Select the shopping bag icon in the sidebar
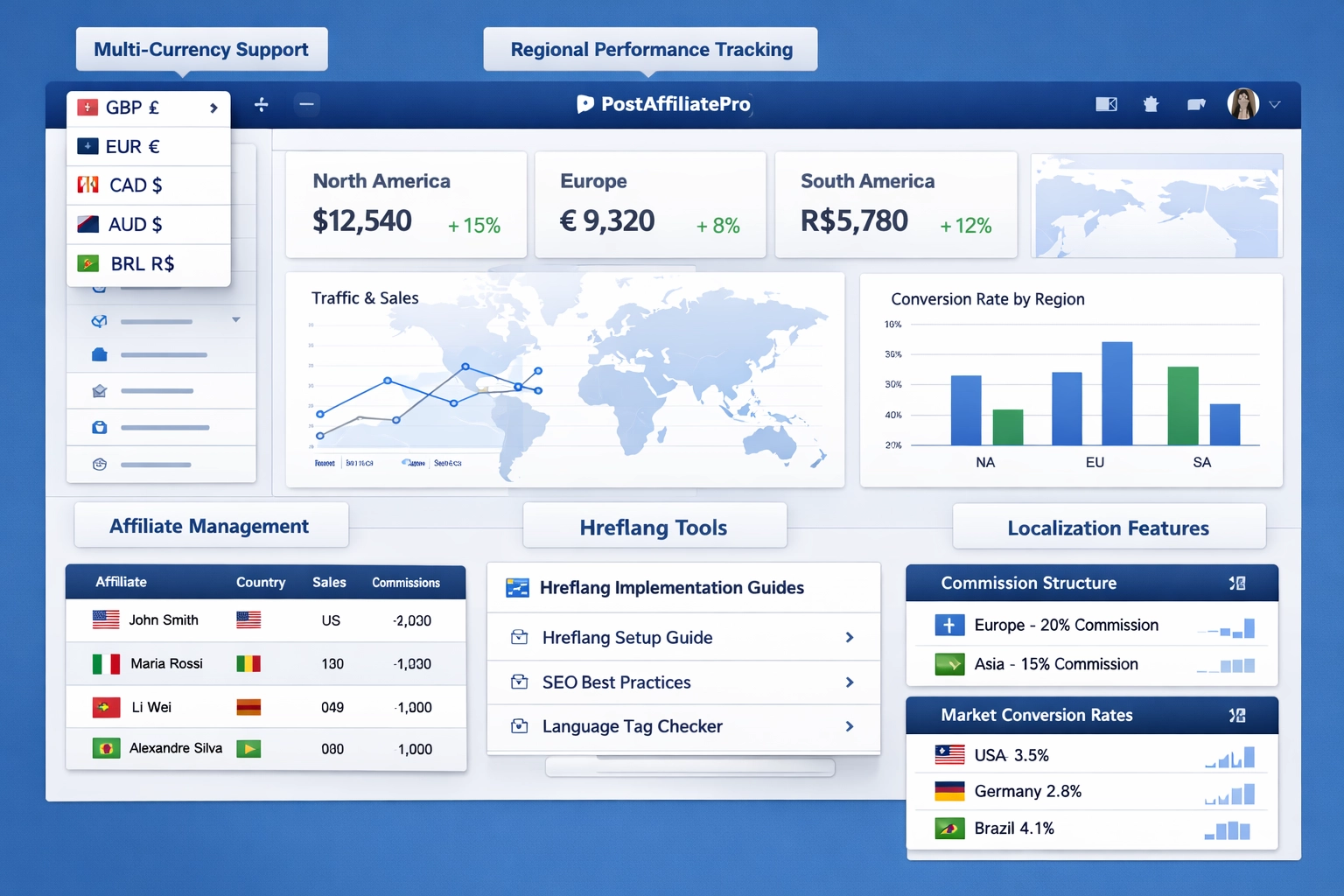Screen dimensions: 1344x896 99,427
